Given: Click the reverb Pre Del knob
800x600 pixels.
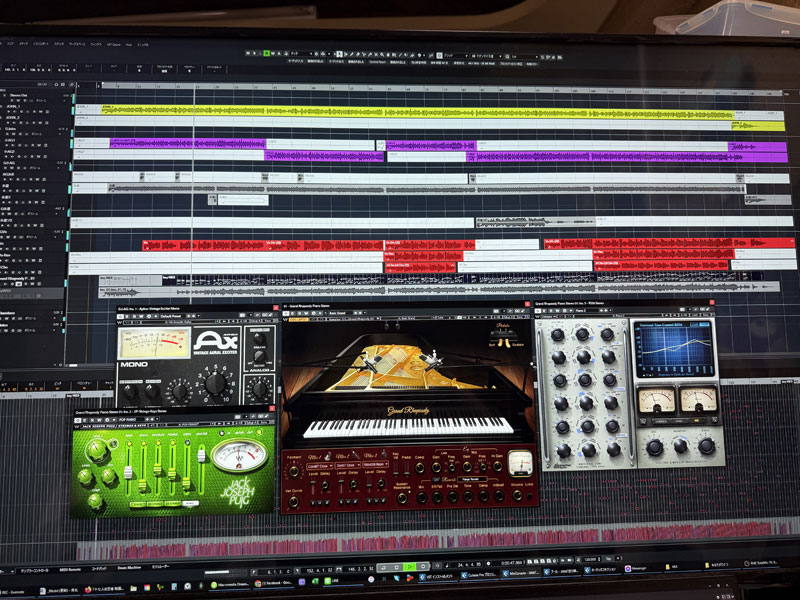Looking at the screenshot, I should click(453, 496).
